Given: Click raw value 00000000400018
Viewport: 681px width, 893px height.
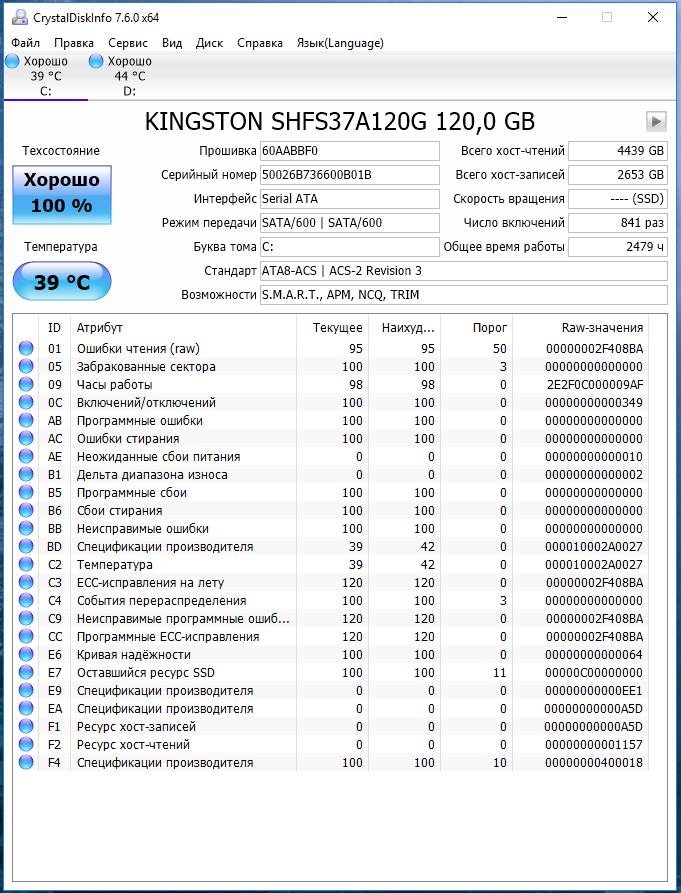Looking at the screenshot, I should (594, 763).
